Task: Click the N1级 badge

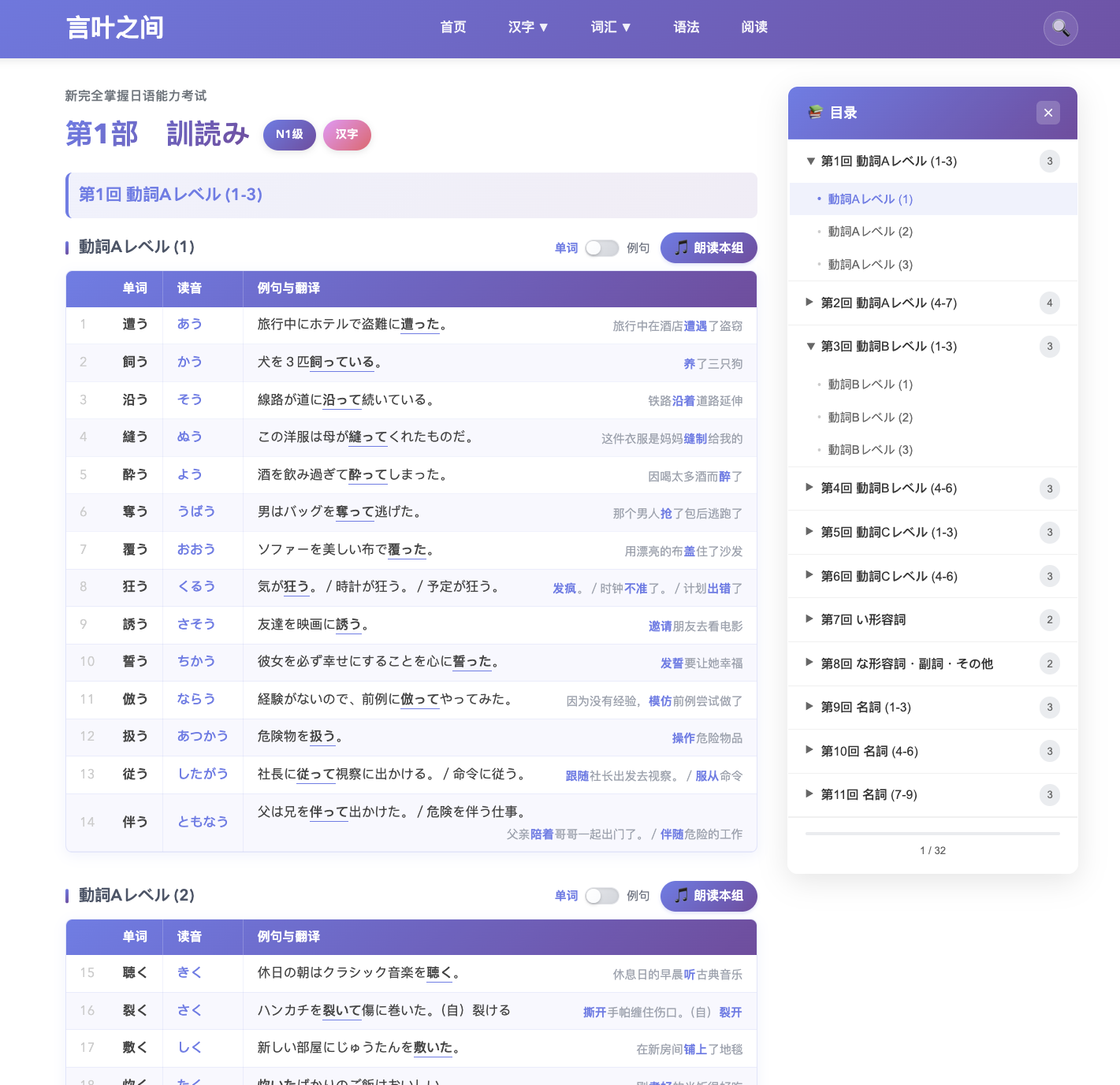Action: pyautogui.click(x=289, y=135)
